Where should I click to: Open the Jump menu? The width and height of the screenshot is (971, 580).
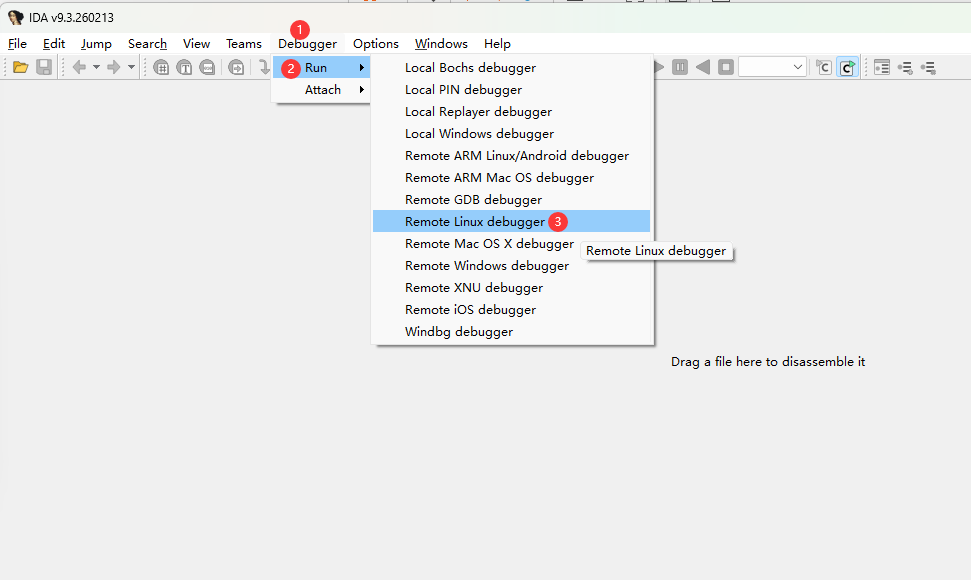click(96, 43)
